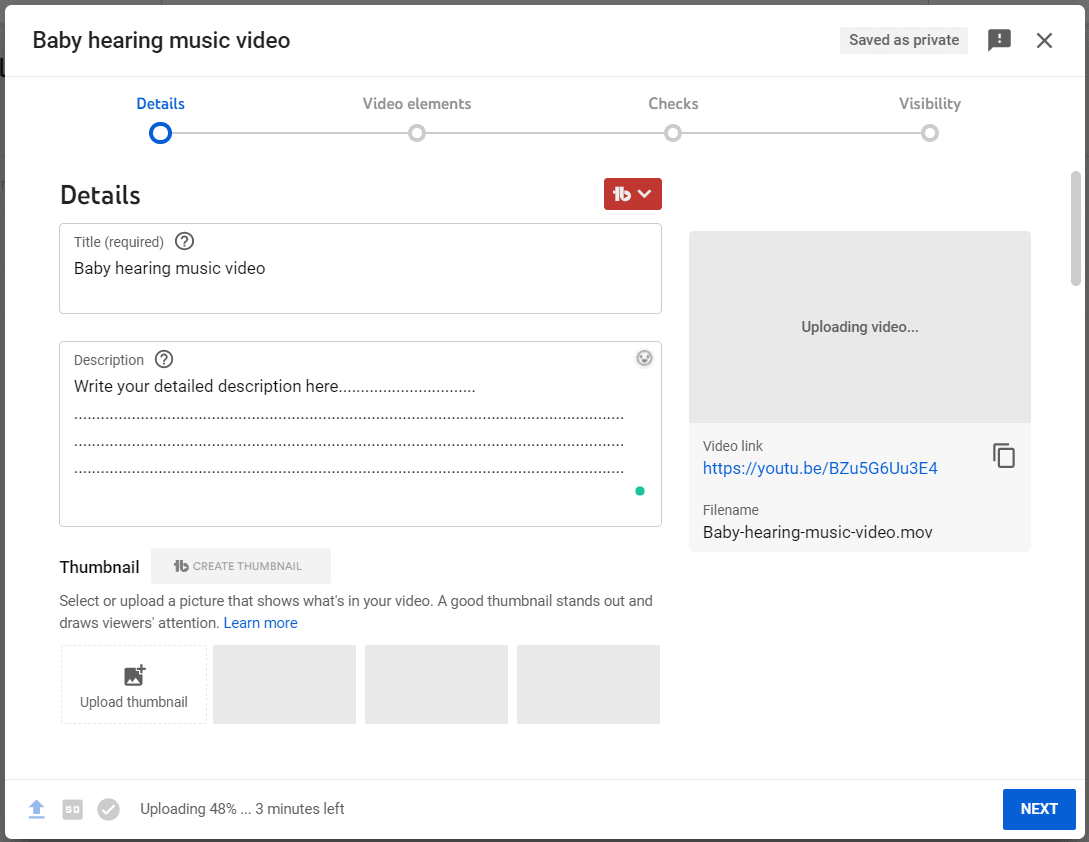Click the Create Thumbnail button
The height and width of the screenshot is (842, 1089).
point(240,566)
